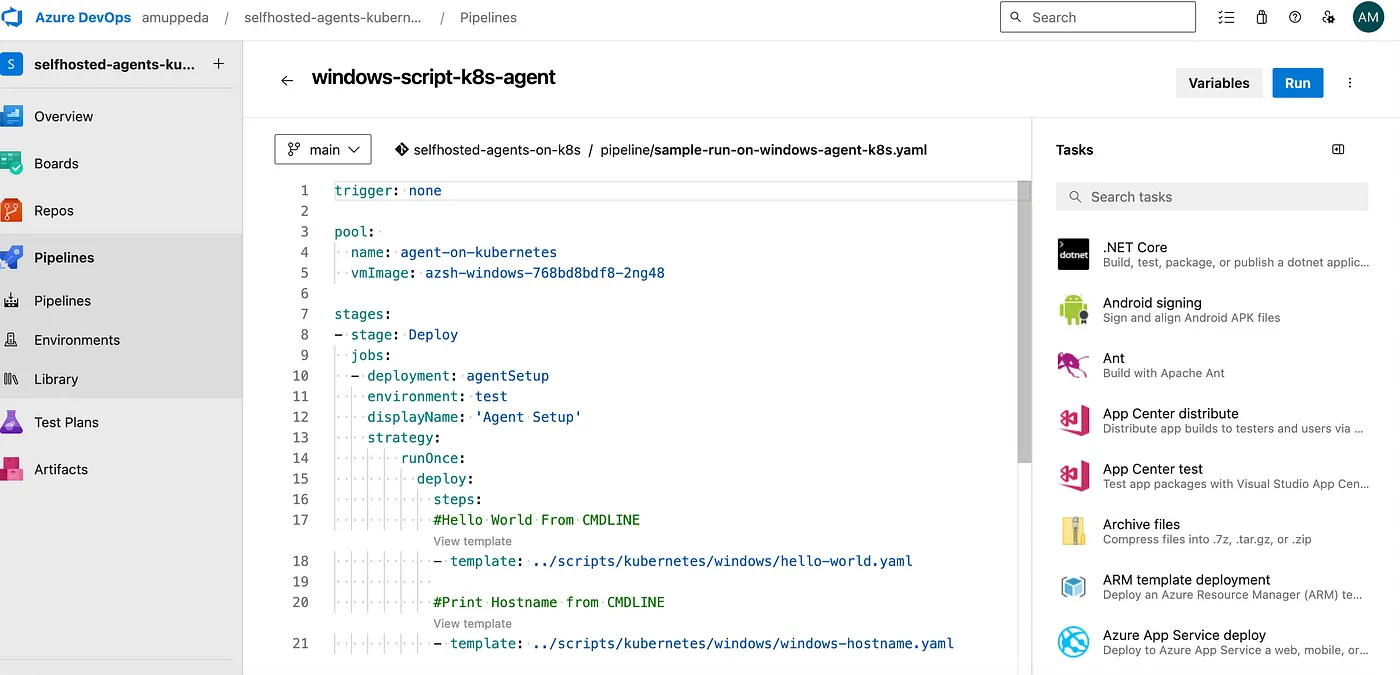The image size is (1400, 675).
Task: Click the sample-run-on-windows-agent-k8s.yaml file name
Action: (x=790, y=150)
